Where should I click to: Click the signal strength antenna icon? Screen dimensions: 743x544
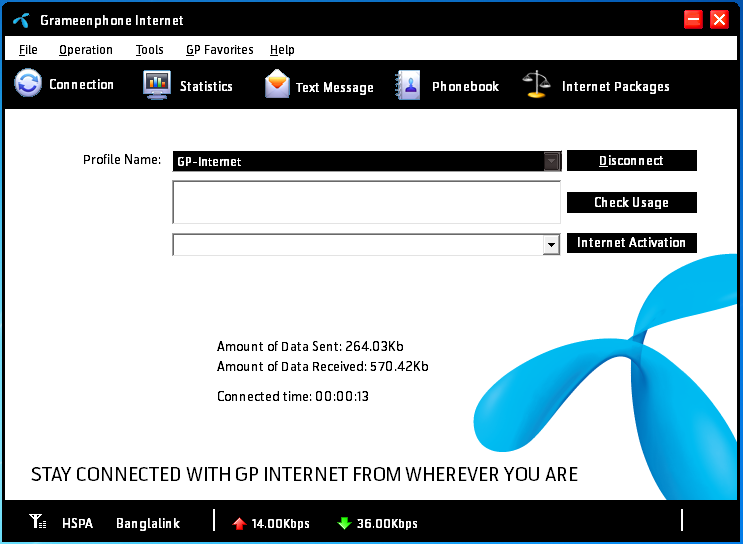coord(37,521)
